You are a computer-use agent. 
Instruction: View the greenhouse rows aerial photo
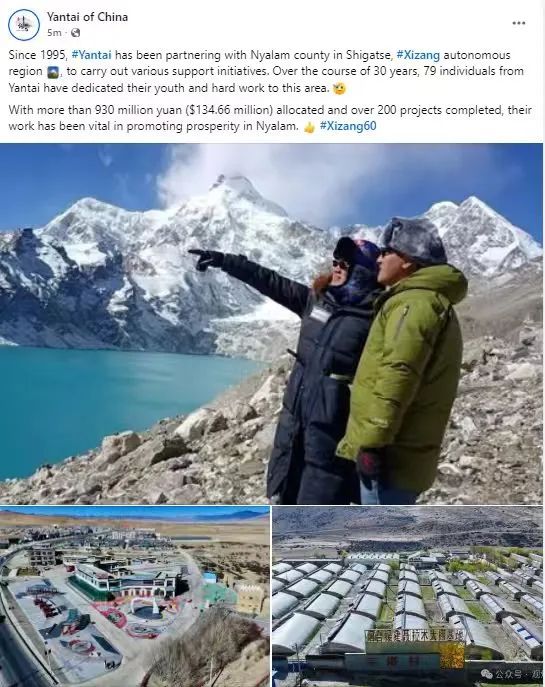[x=407, y=596]
